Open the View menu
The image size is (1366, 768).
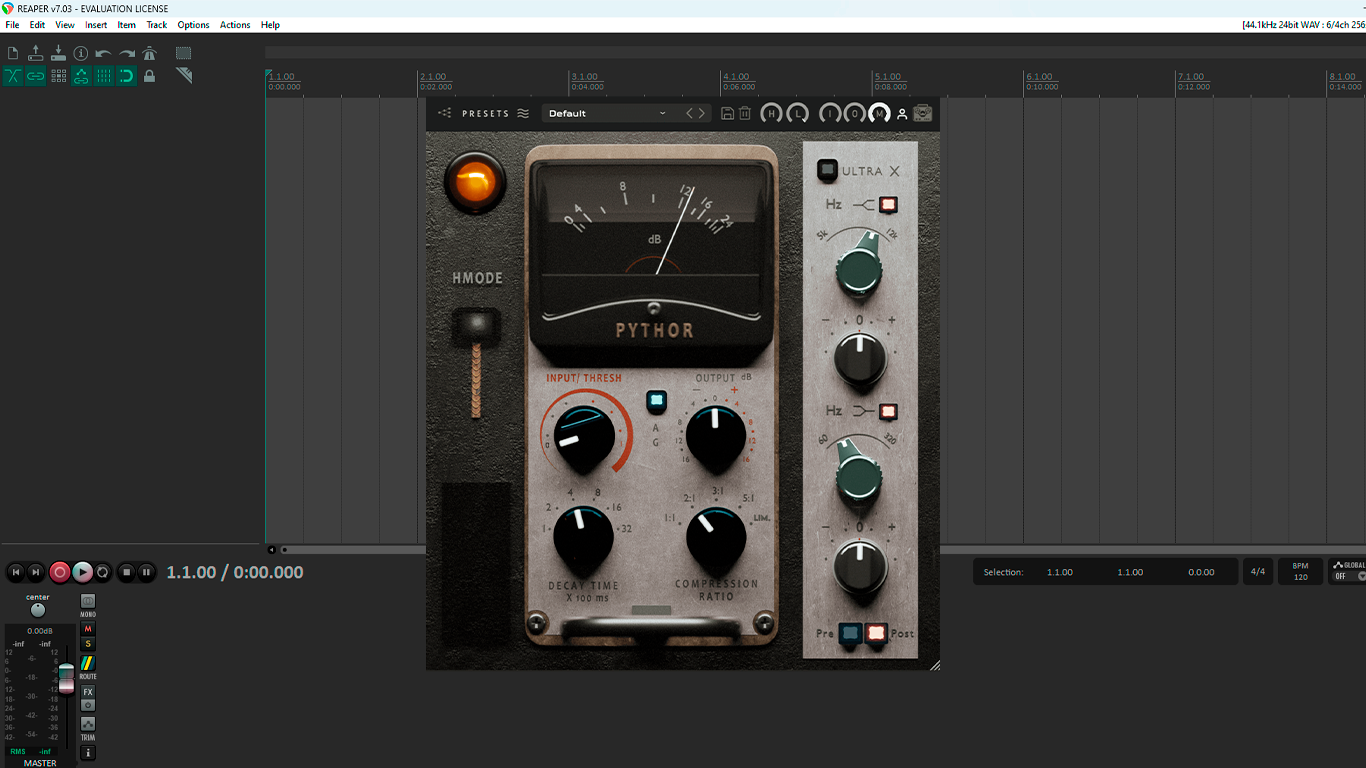(x=65, y=25)
